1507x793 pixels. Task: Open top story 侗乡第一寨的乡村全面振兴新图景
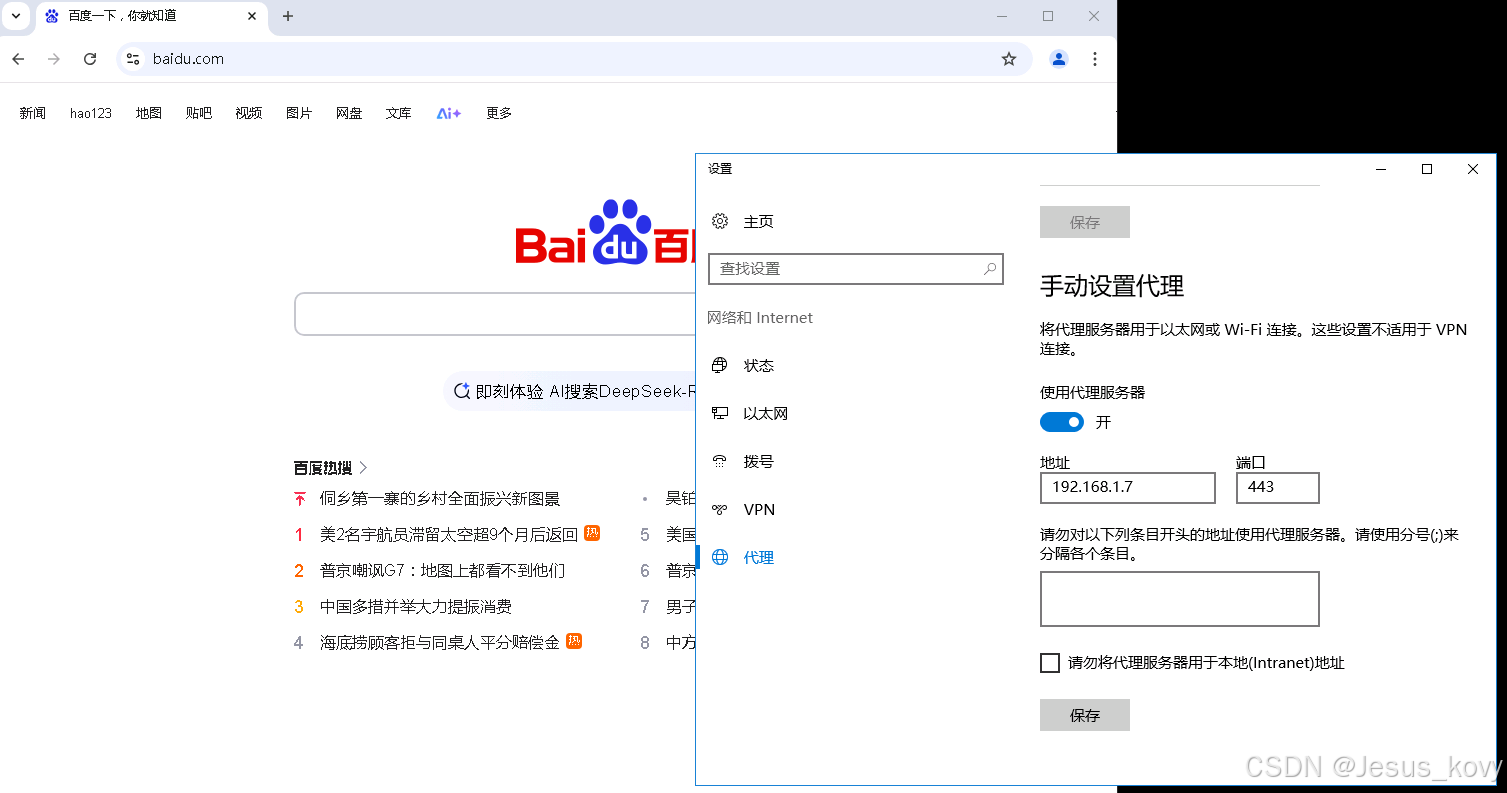point(440,498)
